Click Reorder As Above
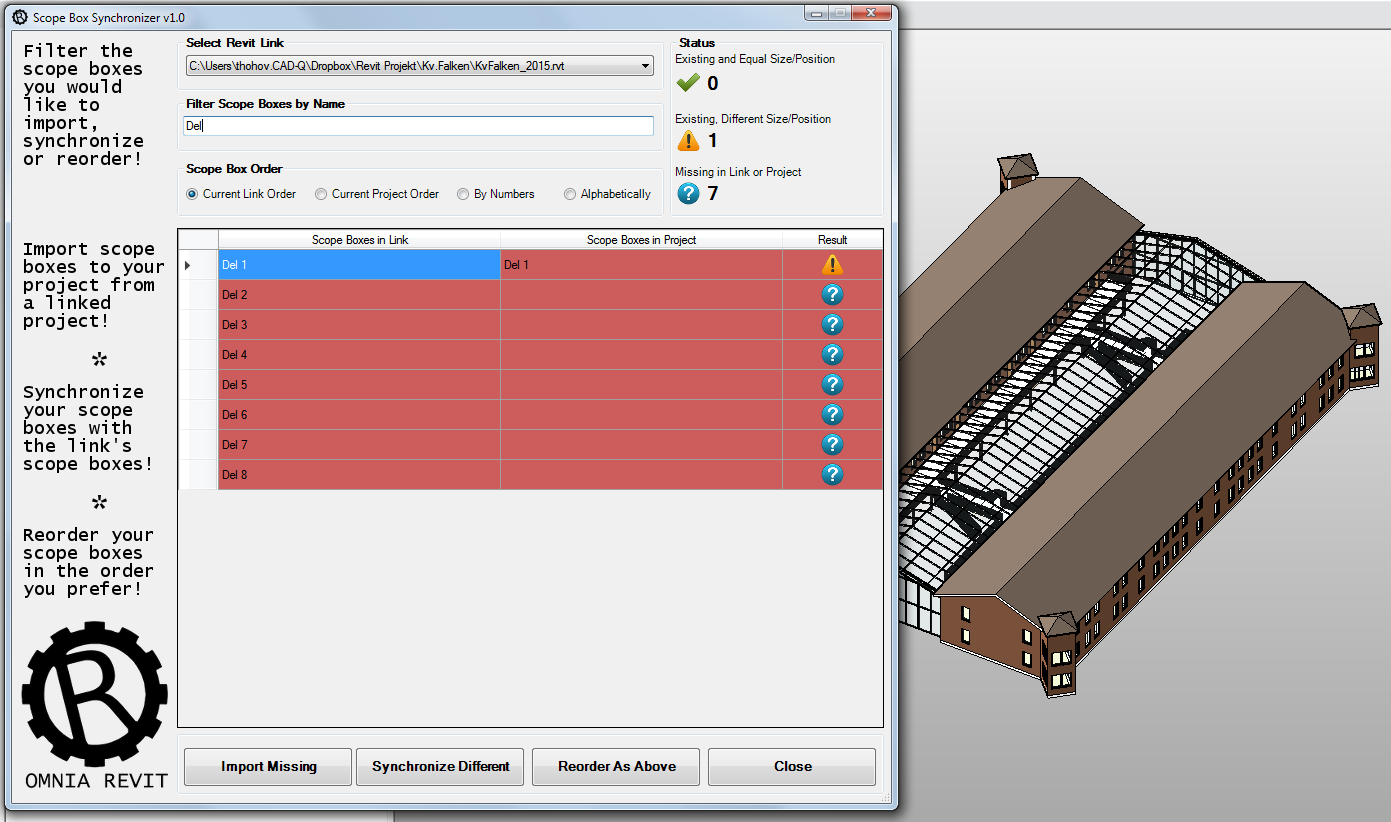Viewport: 1391px width, 822px height. 615,766
